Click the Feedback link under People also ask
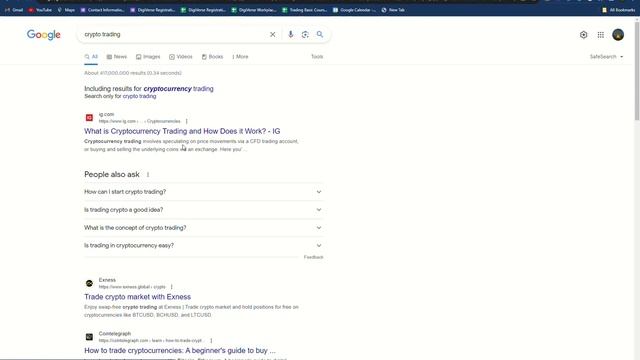 tap(313, 257)
